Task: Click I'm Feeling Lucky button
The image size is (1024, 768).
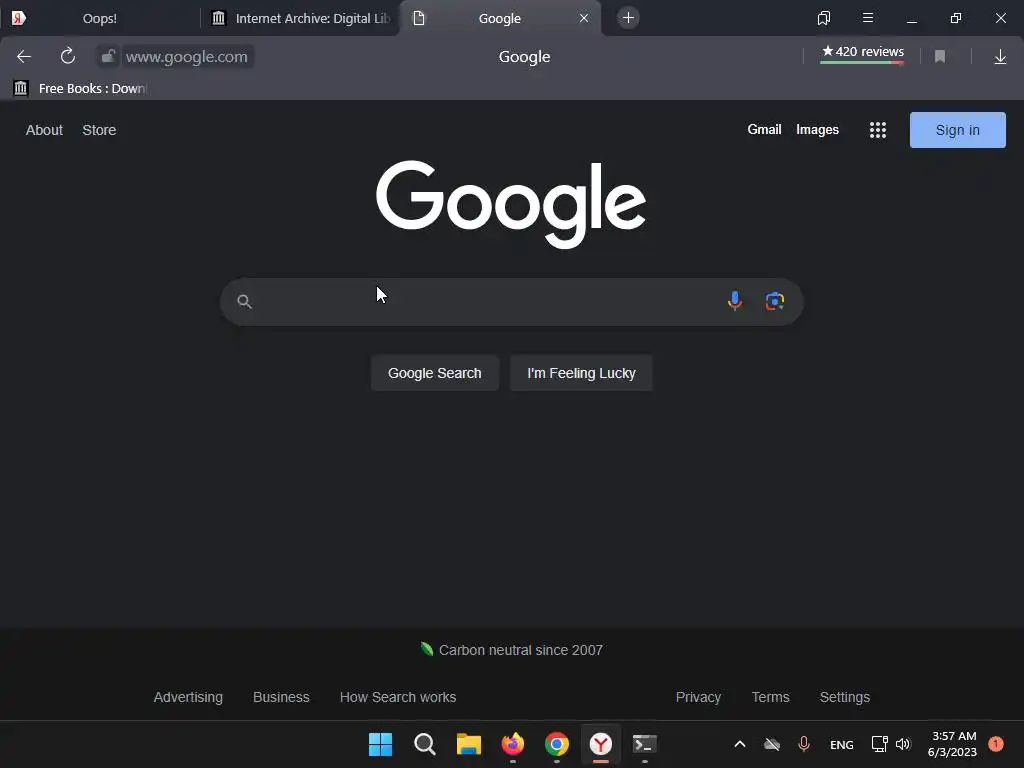Action: point(581,373)
